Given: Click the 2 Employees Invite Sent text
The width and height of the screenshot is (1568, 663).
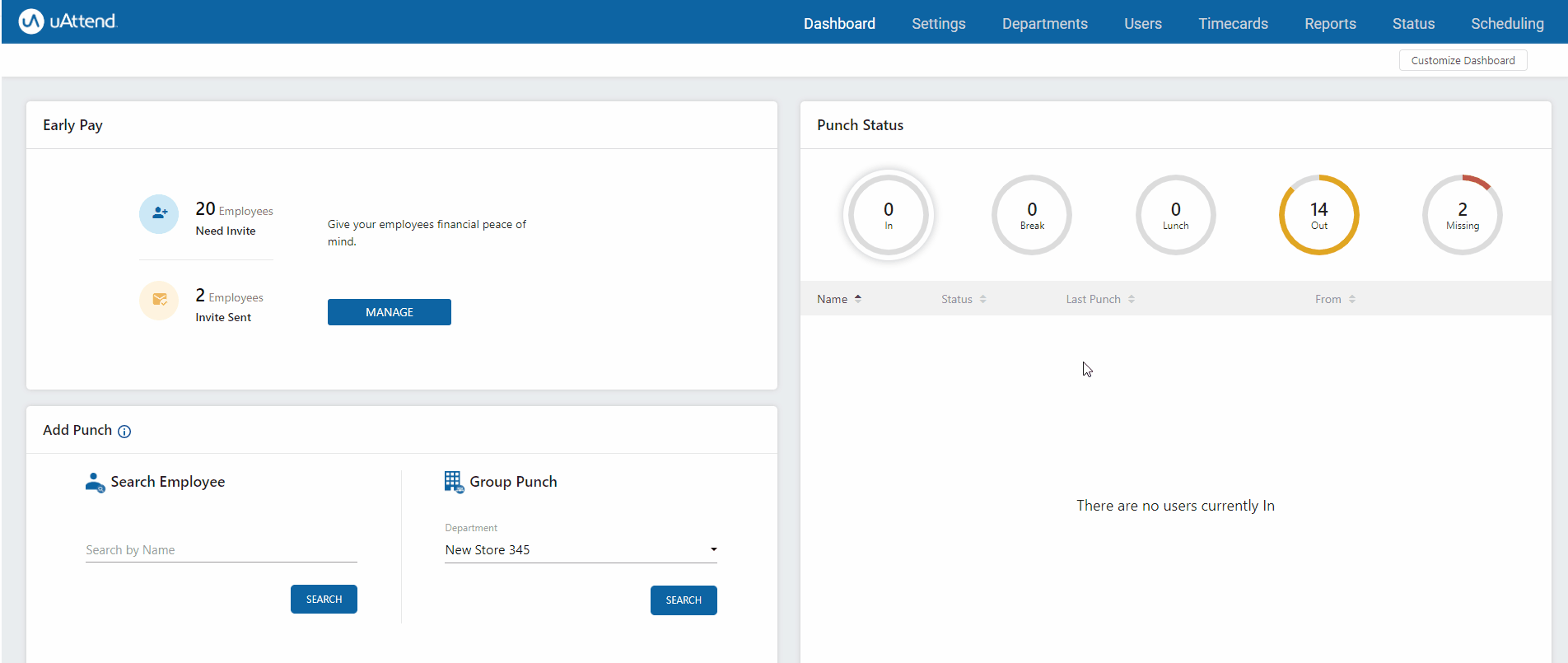Looking at the screenshot, I should coord(229,305).
